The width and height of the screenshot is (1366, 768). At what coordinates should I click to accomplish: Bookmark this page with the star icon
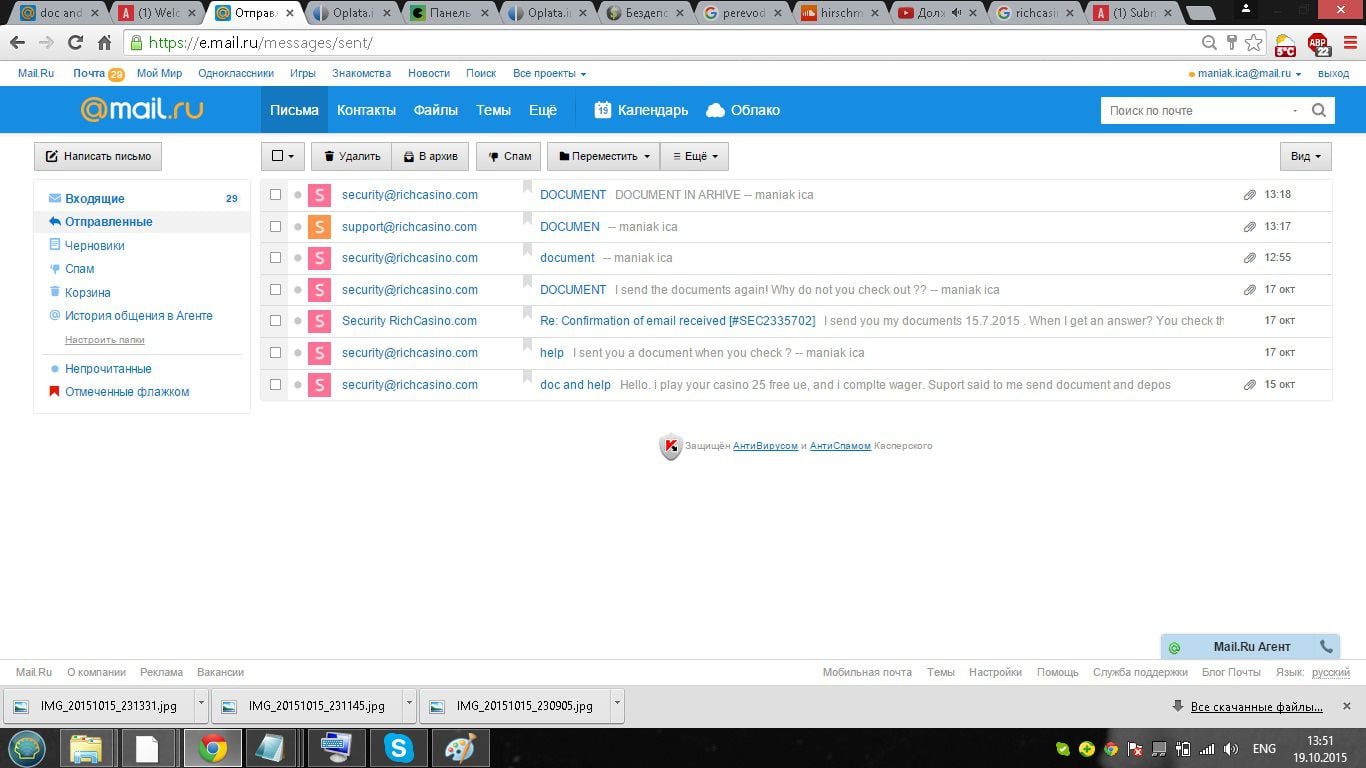point(1254,43)
